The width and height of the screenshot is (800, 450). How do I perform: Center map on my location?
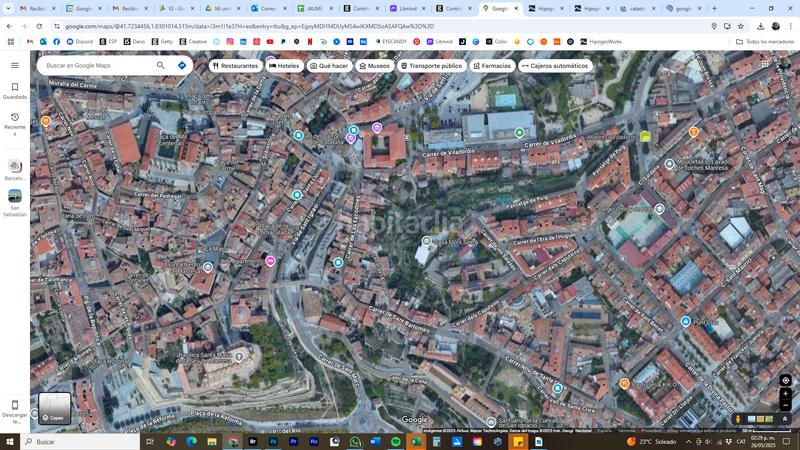click(x=785, y=380)
